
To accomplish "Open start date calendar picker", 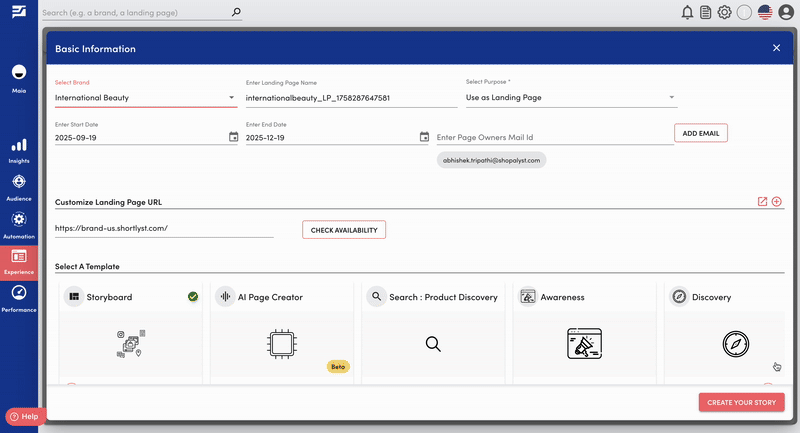I will coord(233,137).
